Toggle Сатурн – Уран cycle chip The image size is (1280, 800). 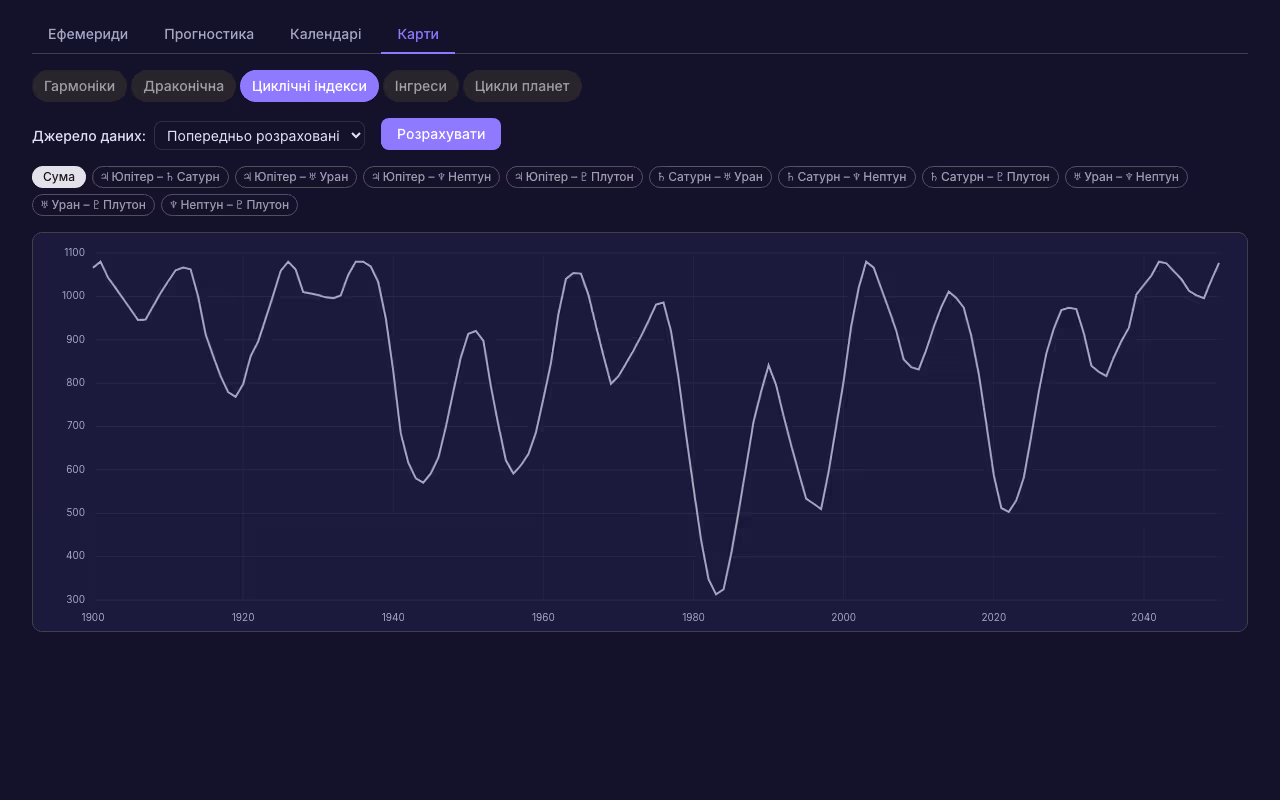click(710, 177)
